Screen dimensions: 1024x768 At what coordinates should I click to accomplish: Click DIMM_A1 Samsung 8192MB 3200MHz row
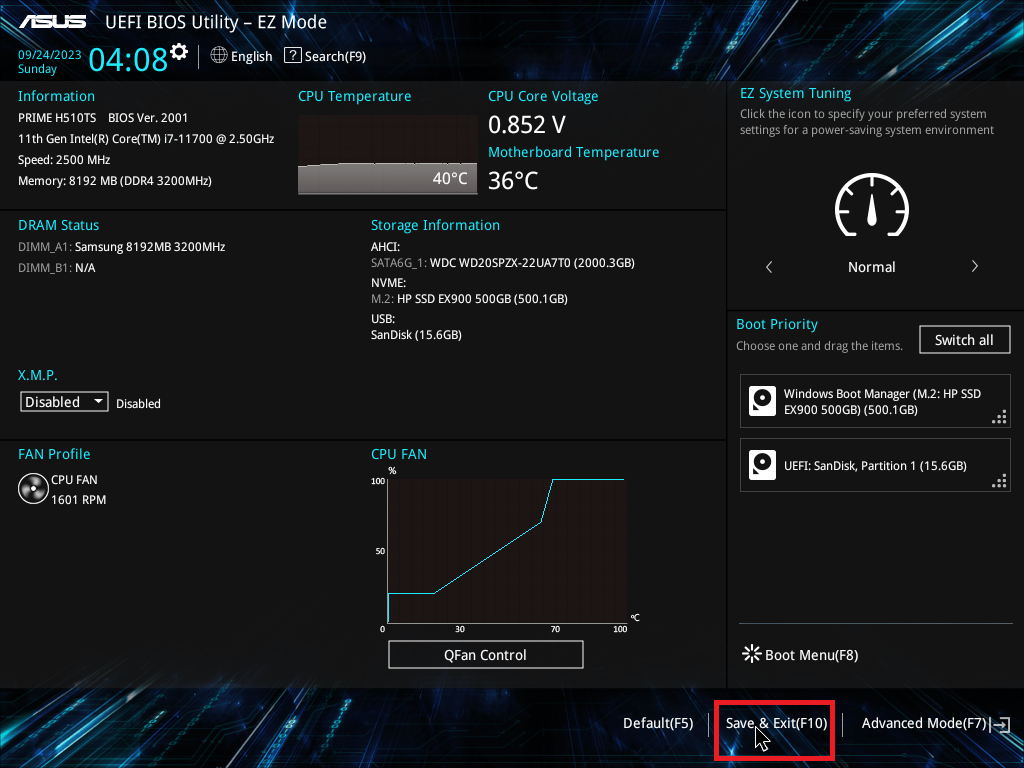pos(121,247)
